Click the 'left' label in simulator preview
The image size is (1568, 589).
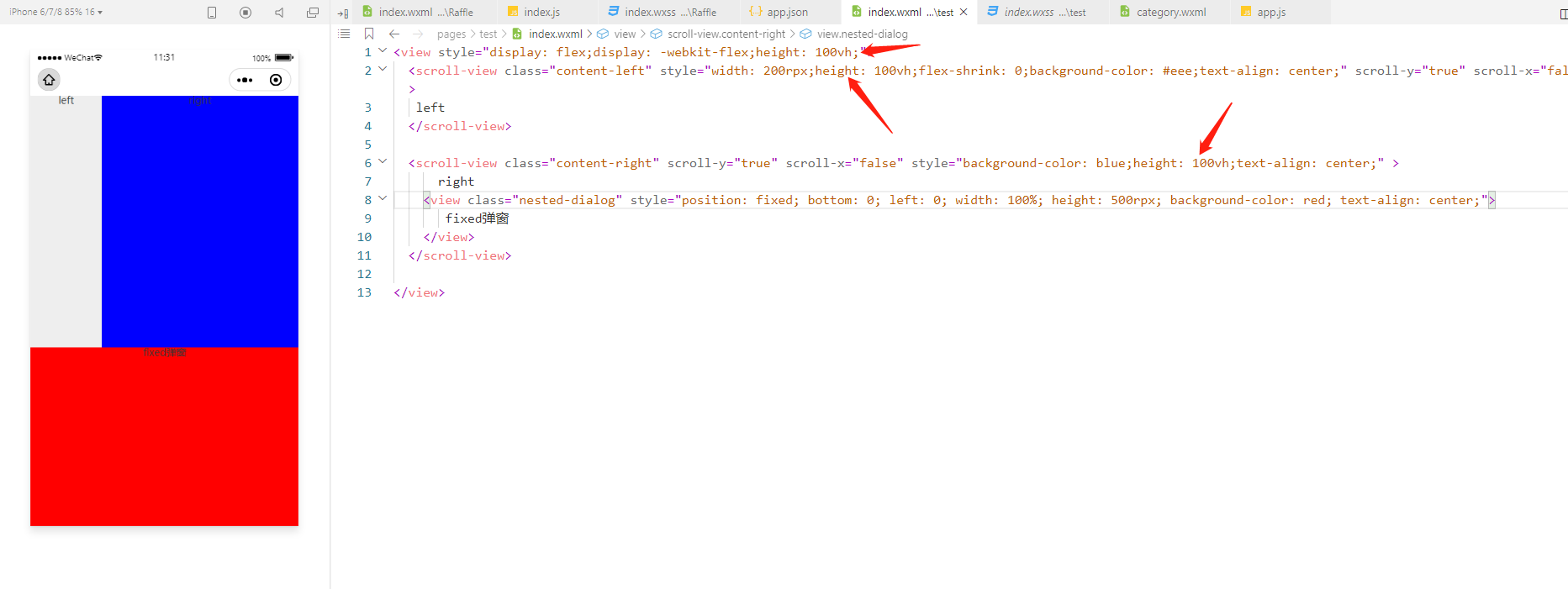tap(66, 100)
